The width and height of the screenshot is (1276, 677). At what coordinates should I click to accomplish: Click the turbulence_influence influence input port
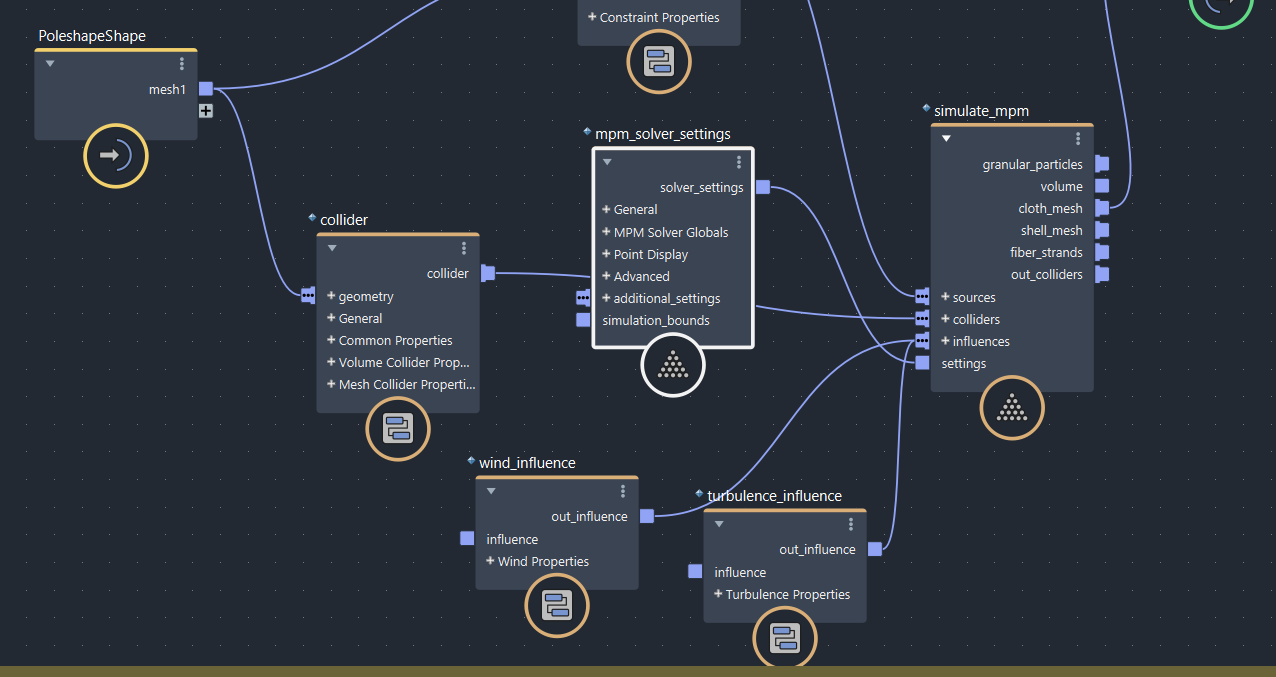pyautogui.click(x=695, y=571)
